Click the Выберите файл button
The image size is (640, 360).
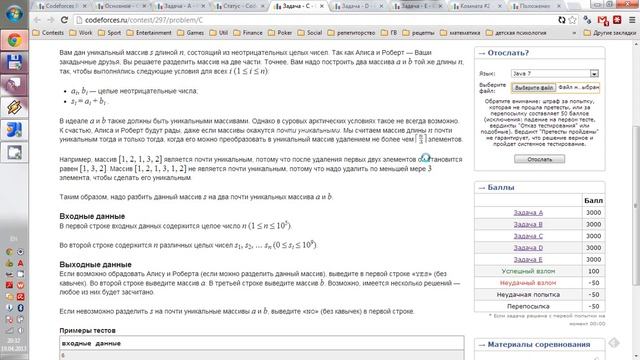click(x=533, y=88)
